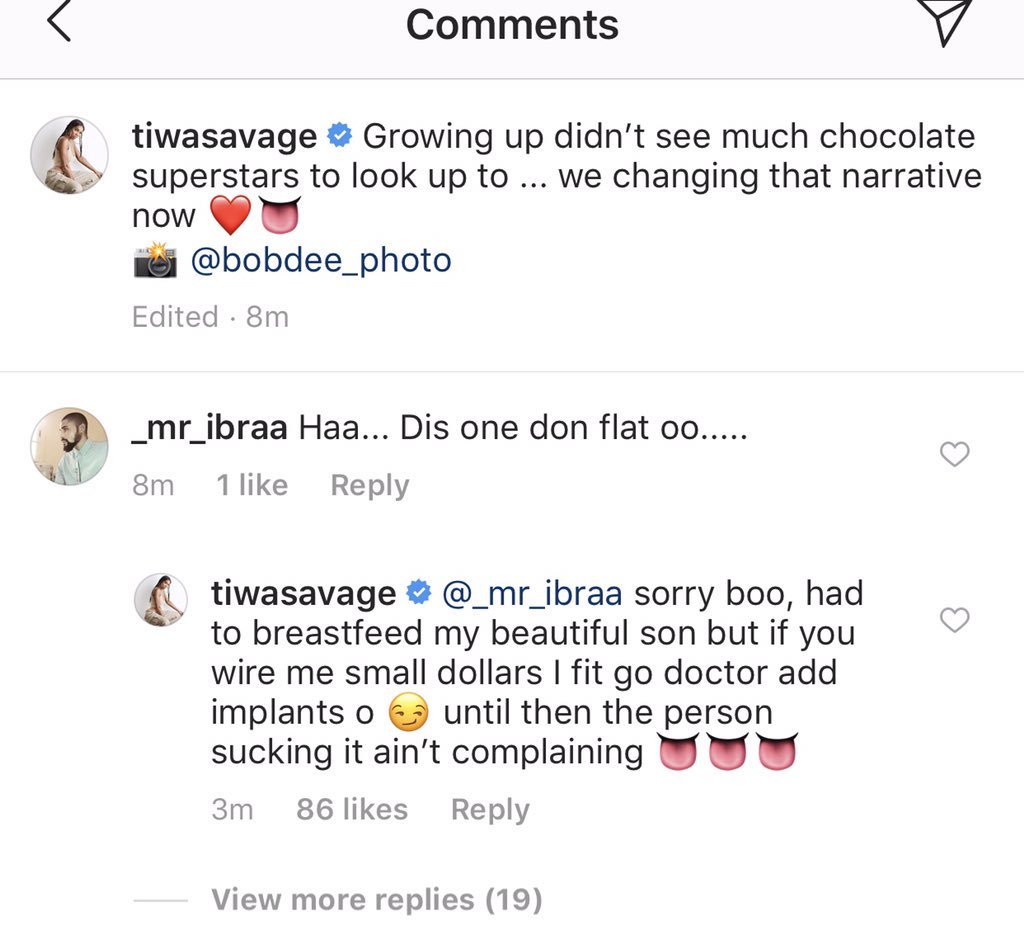Image resolution: width=1024 pixels, height=944 pixels.
Task: Open the @bobdee_photo mention link
Action: [320, 261]
